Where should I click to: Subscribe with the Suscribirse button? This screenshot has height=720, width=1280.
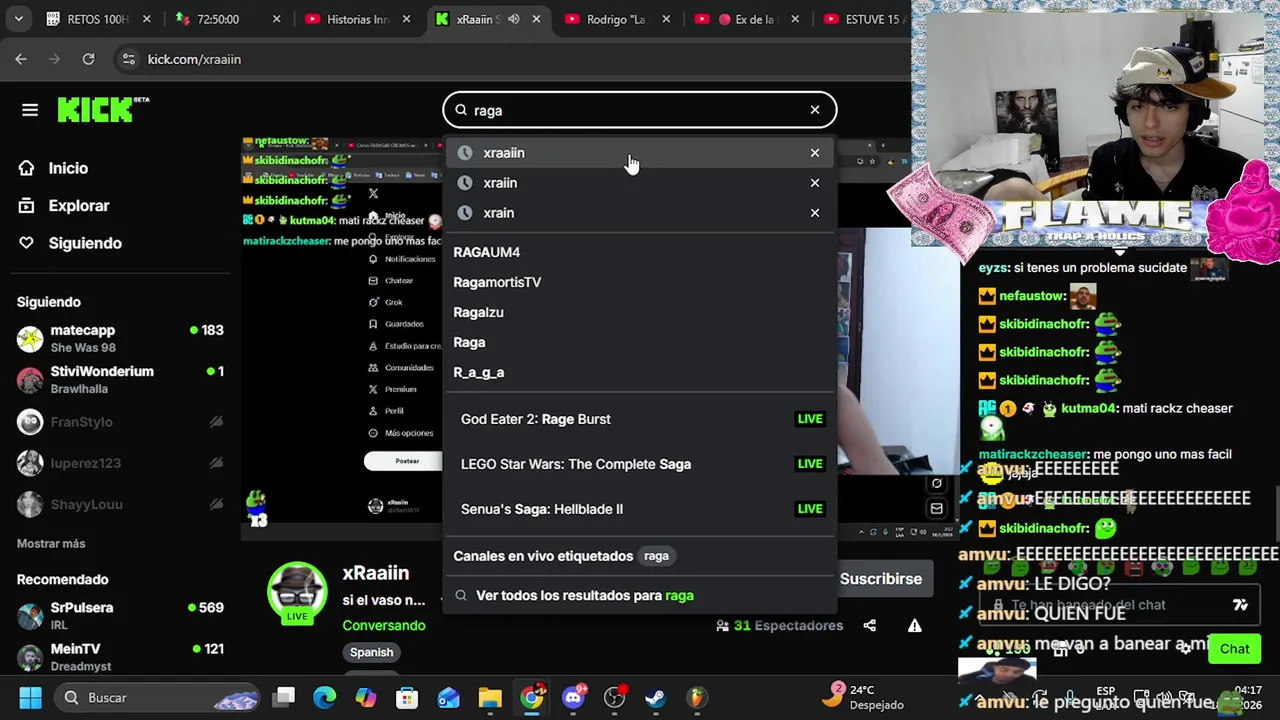point(881,579)
